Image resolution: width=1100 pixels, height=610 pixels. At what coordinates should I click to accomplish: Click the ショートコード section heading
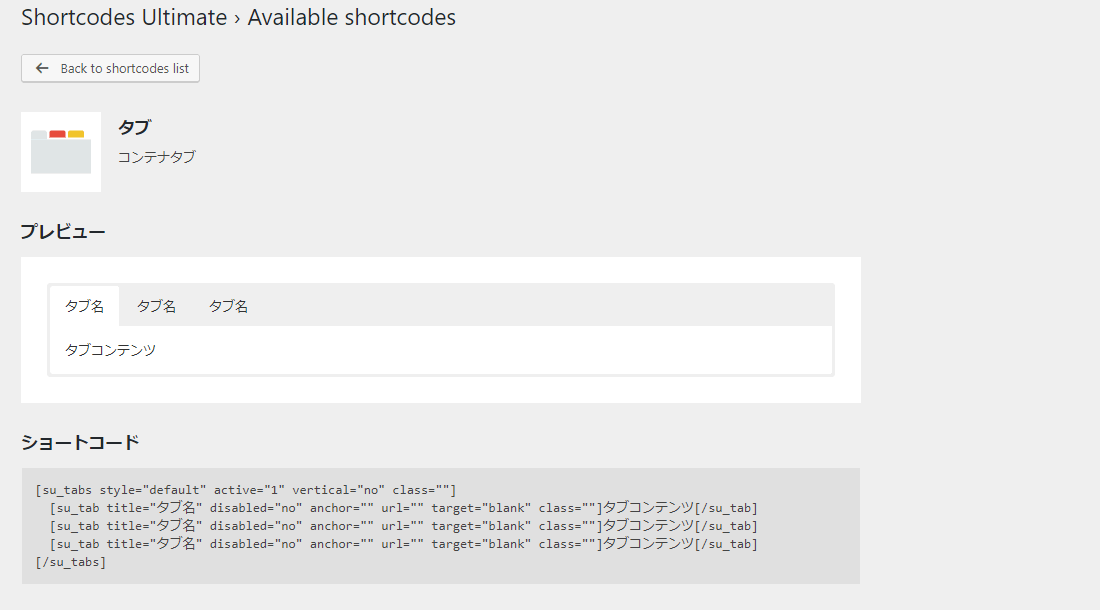80,442
